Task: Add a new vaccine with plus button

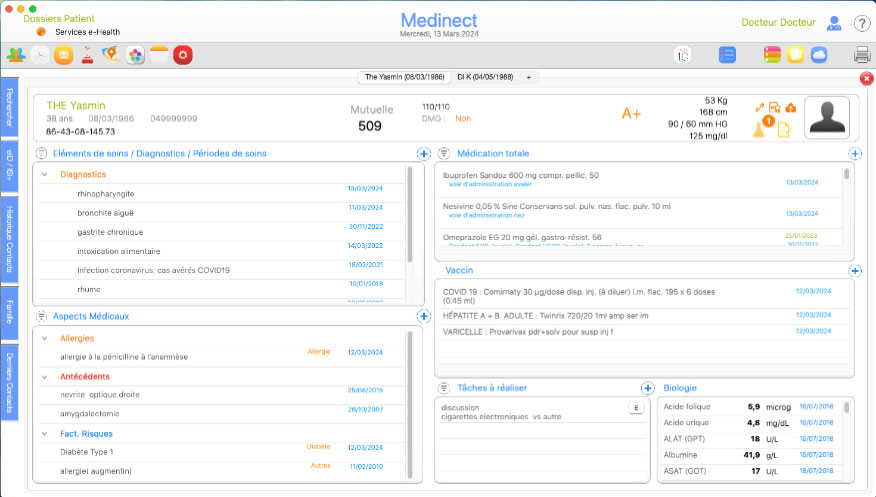Action: (x=855, y=271)
